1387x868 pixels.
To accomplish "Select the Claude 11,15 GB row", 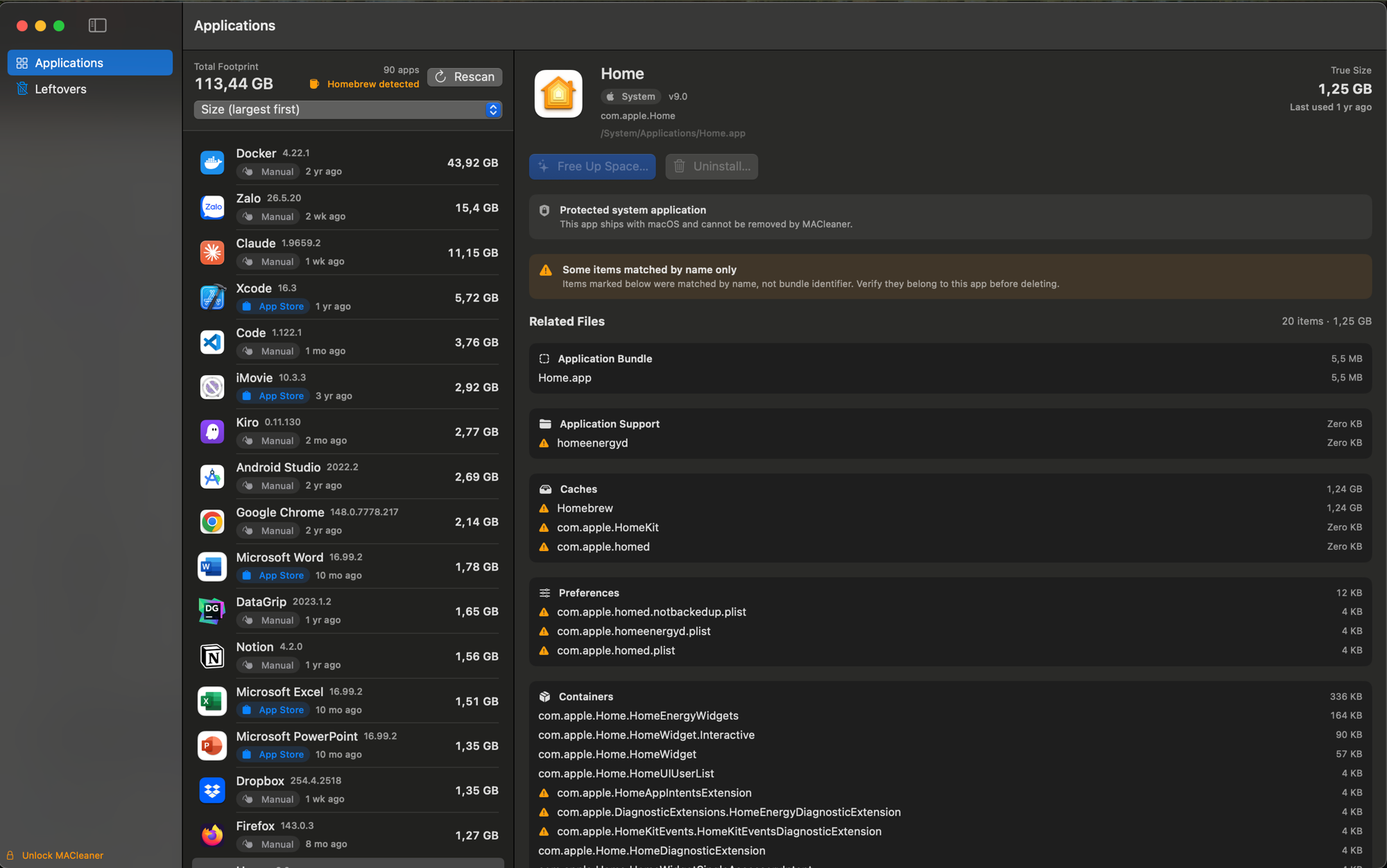I will [348, 252].
